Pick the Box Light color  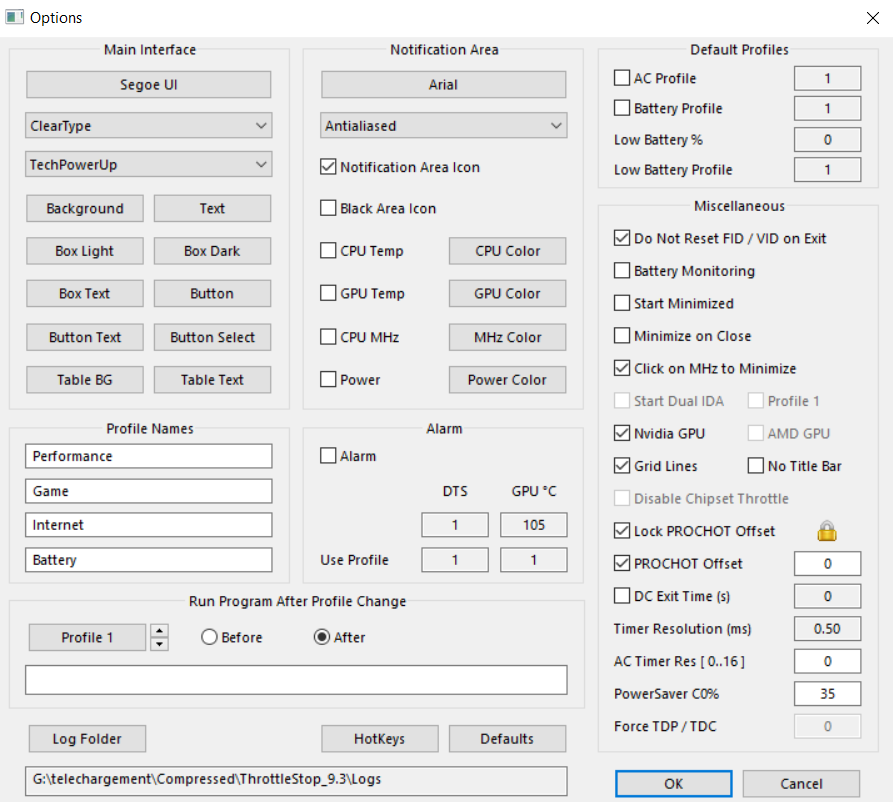point(85,251)
